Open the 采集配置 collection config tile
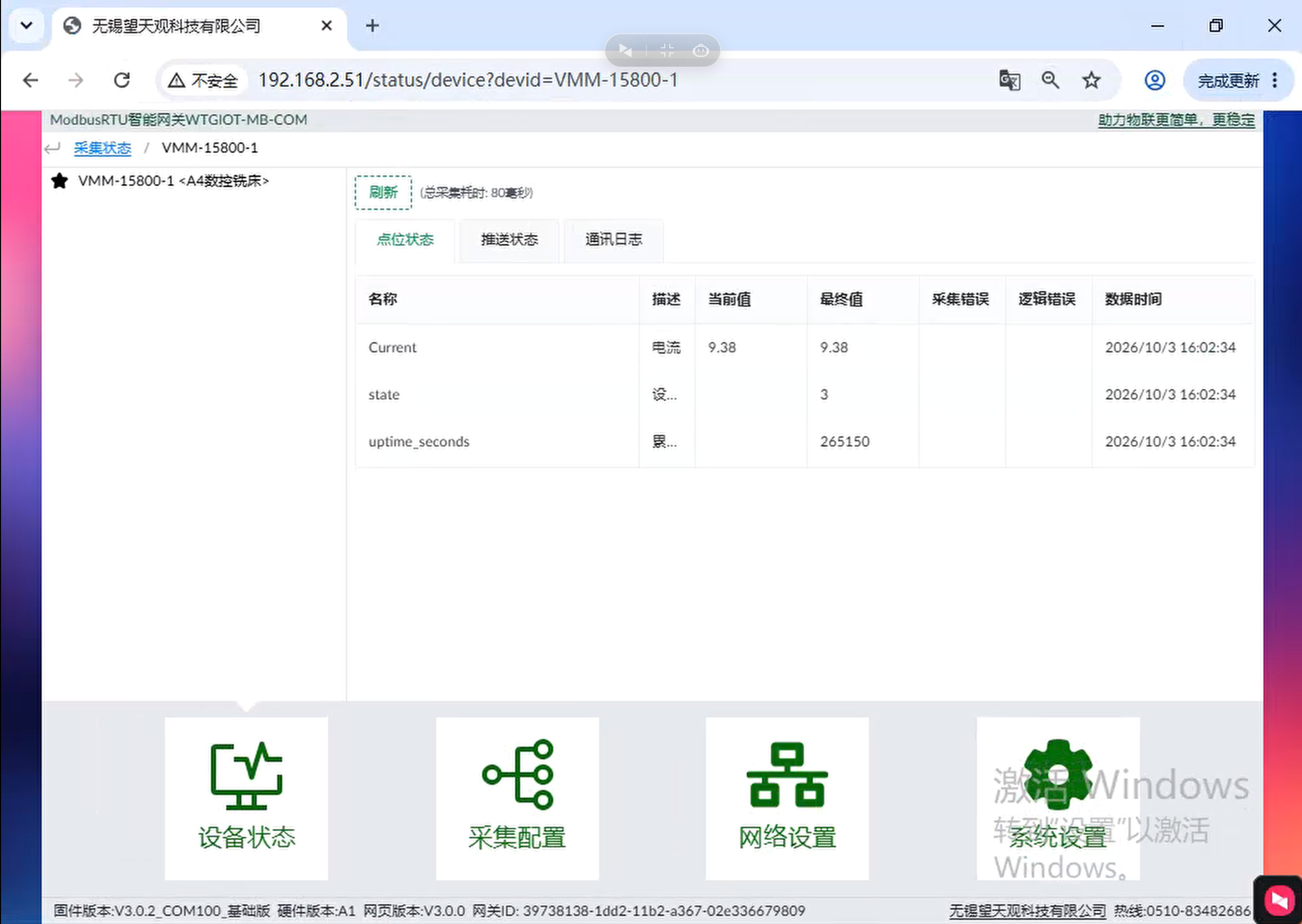Image resolution: width=1302 pixels, height=924 pixels. [517, 798]
